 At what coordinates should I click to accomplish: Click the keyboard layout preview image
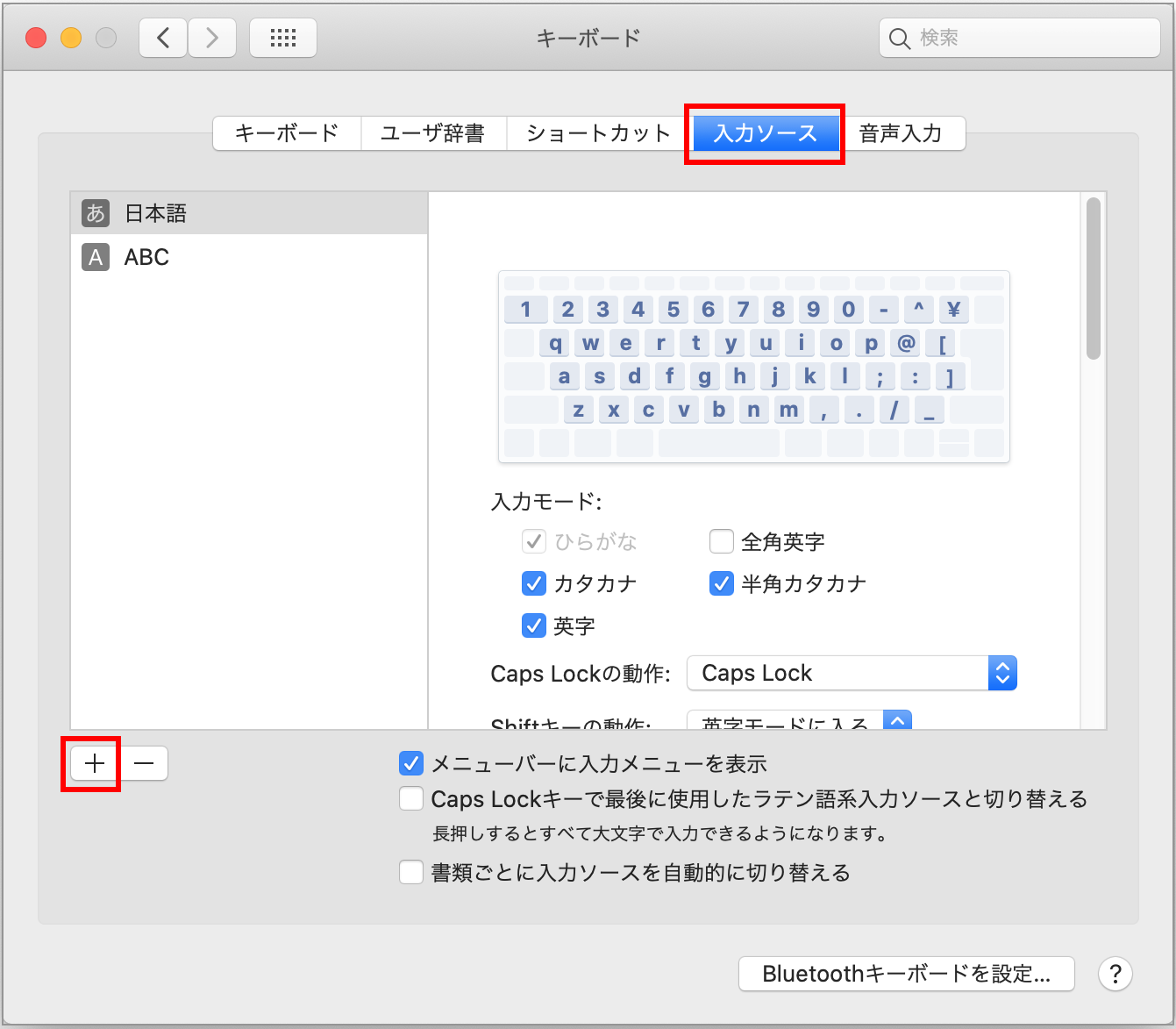point(754,367)
